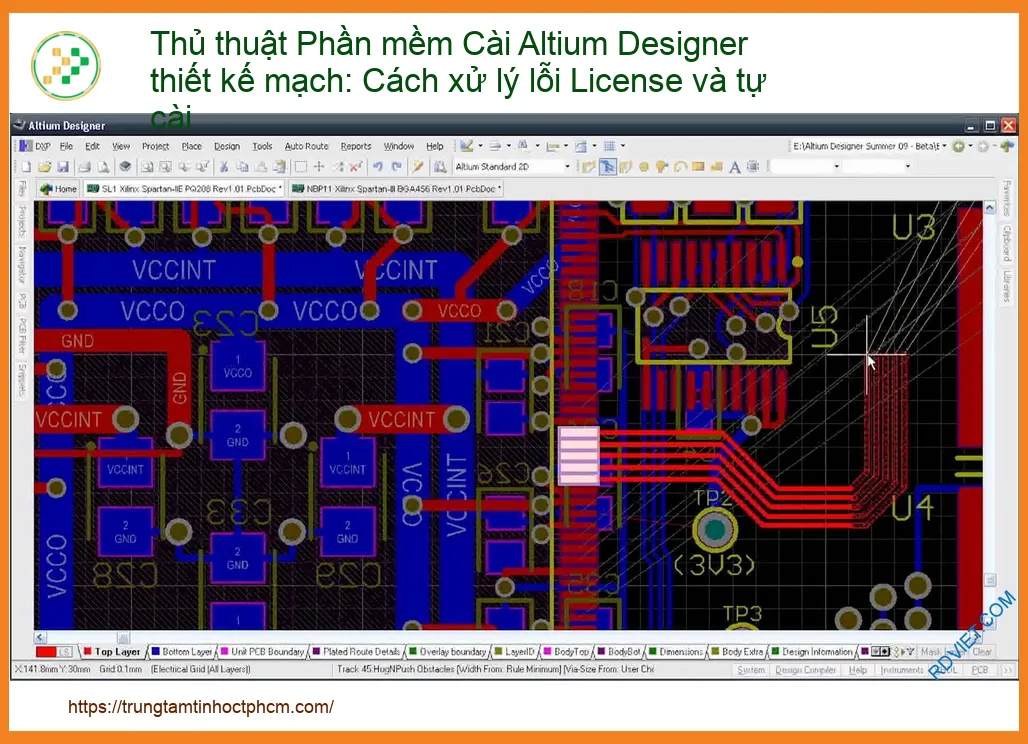
Task: Click the Undo arrow icon
Action: click(378, 167)
